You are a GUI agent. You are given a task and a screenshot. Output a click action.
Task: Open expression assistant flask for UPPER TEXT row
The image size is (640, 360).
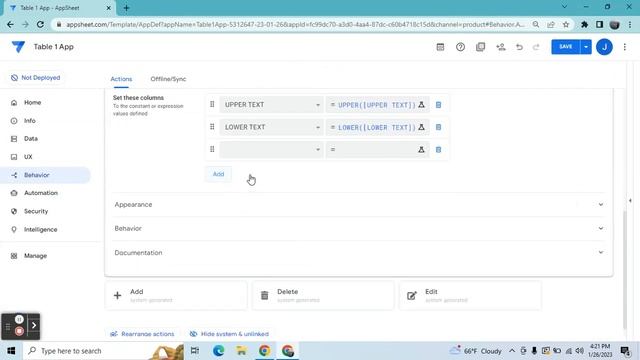click(x=421, y=105)
